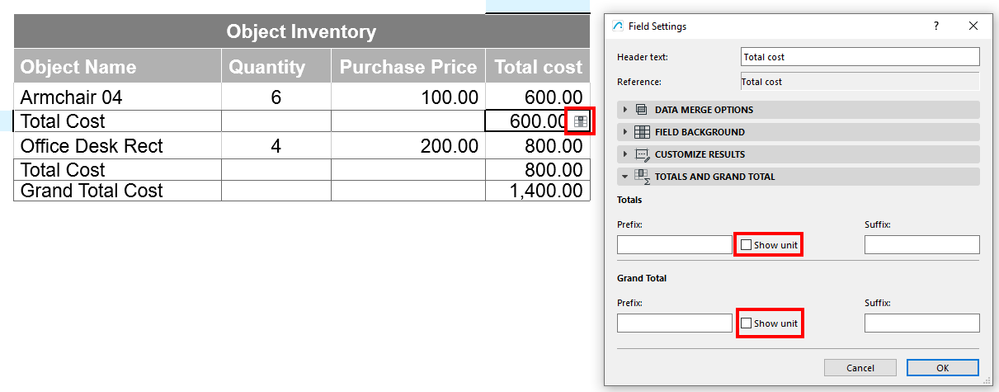Click the Archicad icon in Field Settings title bar
999x392 pixels.
[617, 26]
